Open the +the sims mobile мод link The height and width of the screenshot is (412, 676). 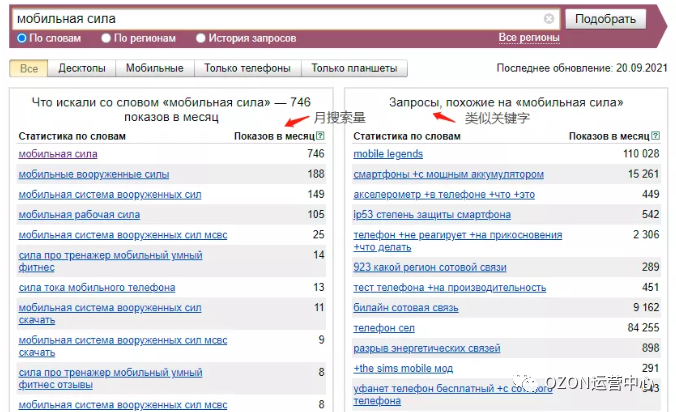tap(403, 368)
